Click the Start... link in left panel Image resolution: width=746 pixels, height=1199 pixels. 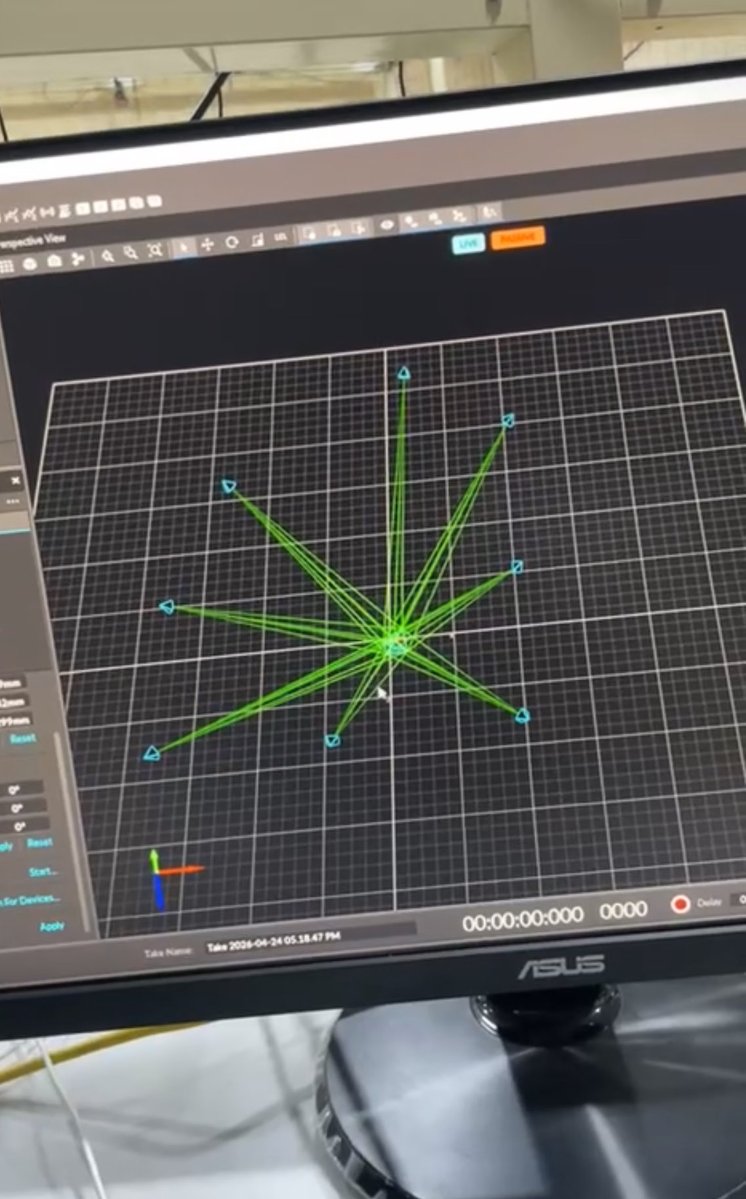[43, 872]
